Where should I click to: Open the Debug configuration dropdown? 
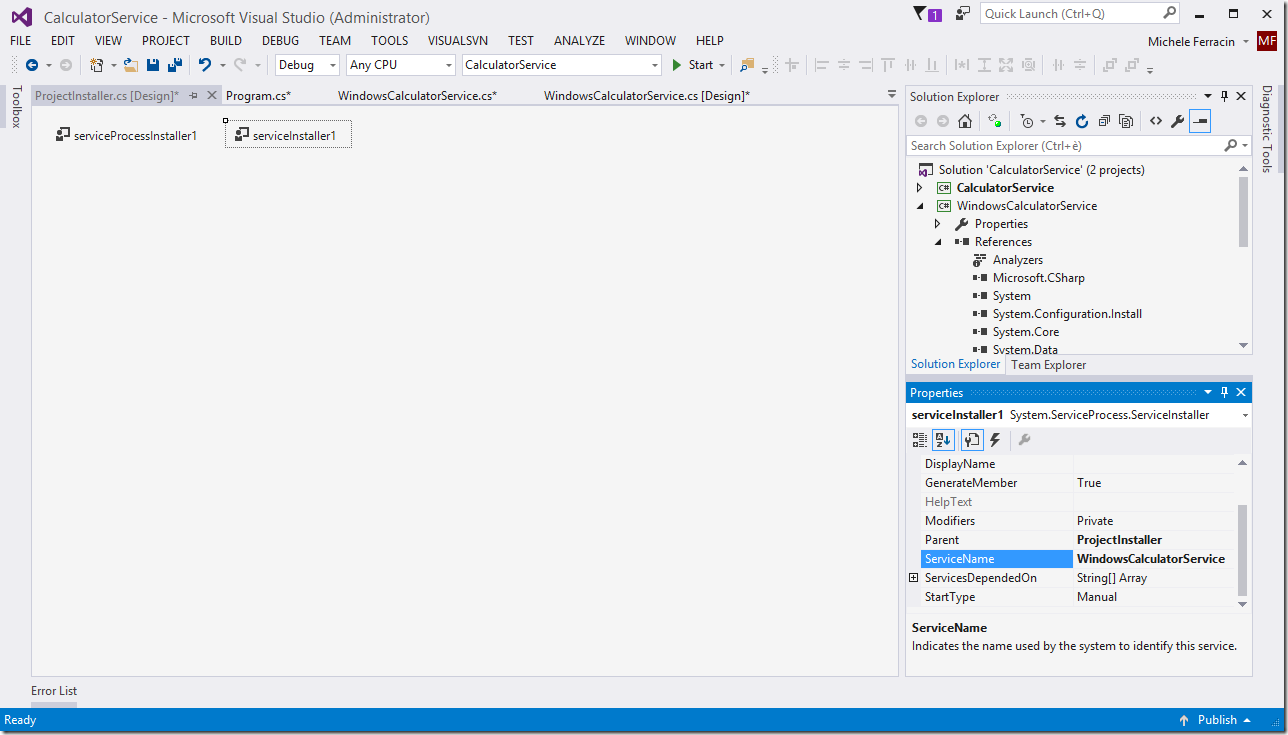[307, 65]
